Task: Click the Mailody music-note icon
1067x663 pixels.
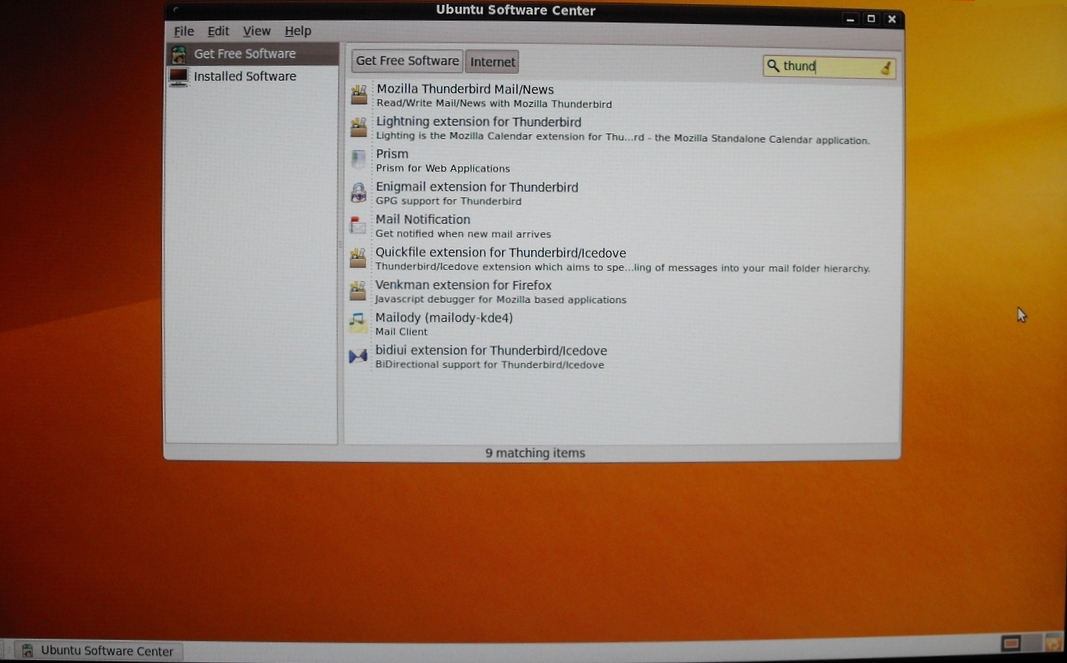Action: [x=358, y=323]
